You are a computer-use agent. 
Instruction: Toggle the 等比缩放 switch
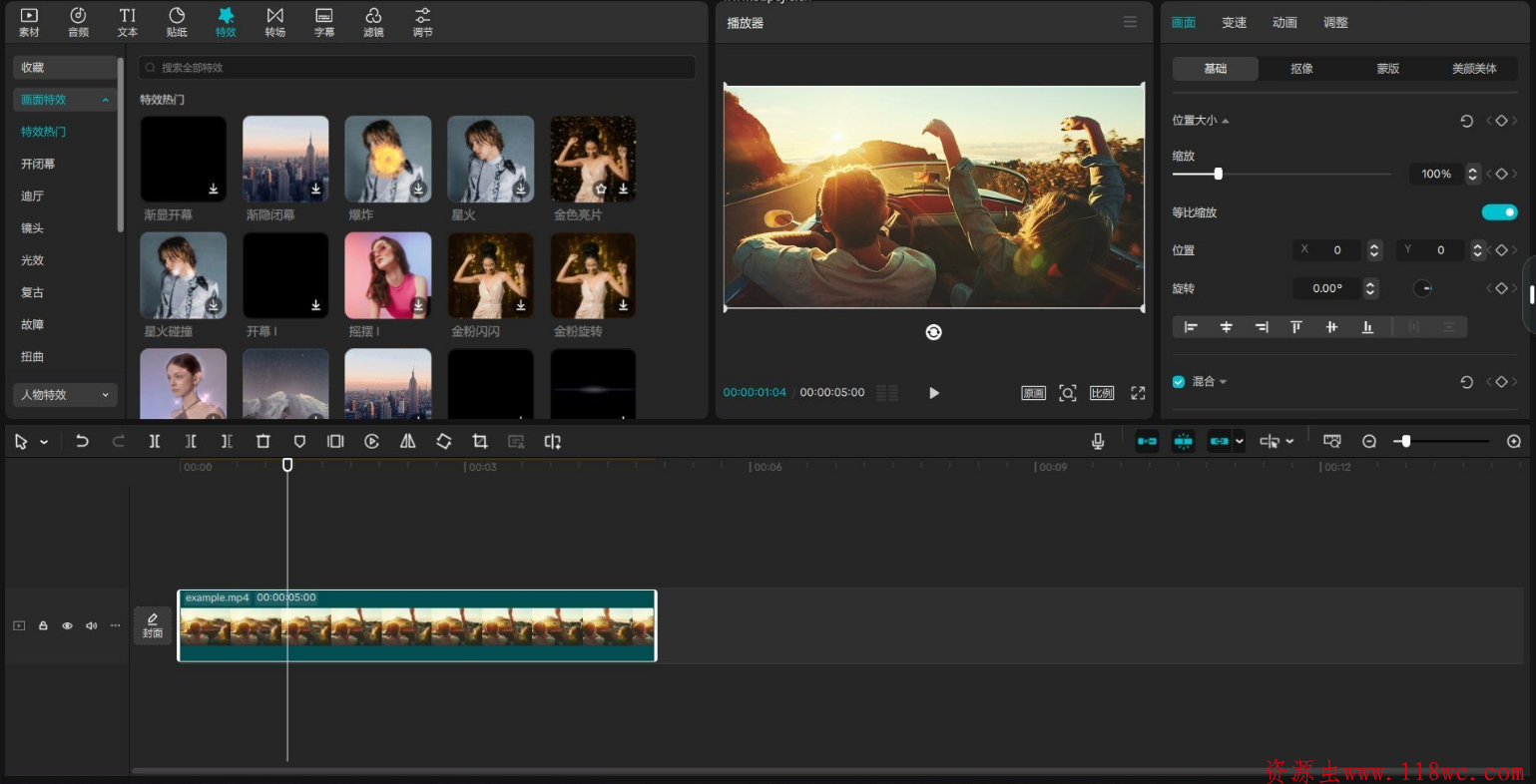[1498, 212]
